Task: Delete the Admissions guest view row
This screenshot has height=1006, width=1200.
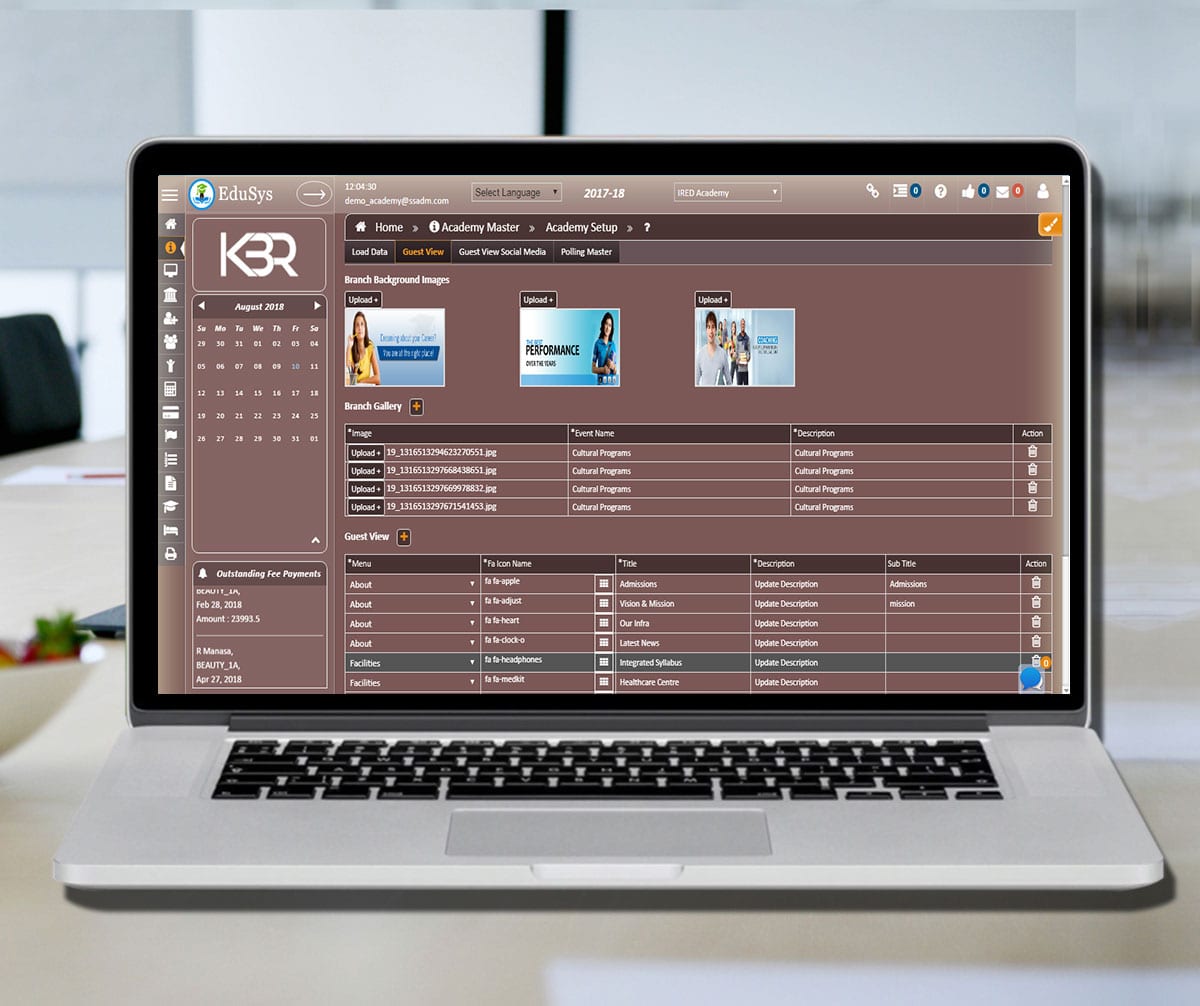Action: tap(1036, 583)
